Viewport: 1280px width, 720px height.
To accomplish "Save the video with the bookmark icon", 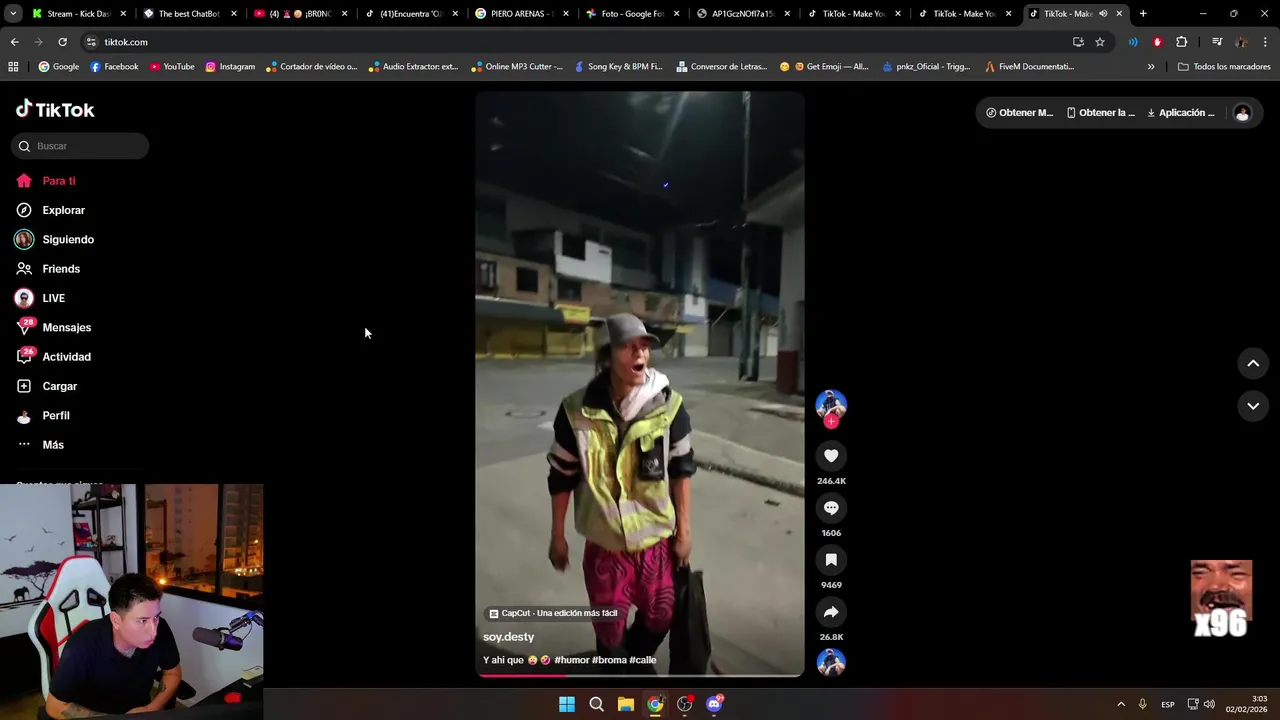I will tap(831, 560).
